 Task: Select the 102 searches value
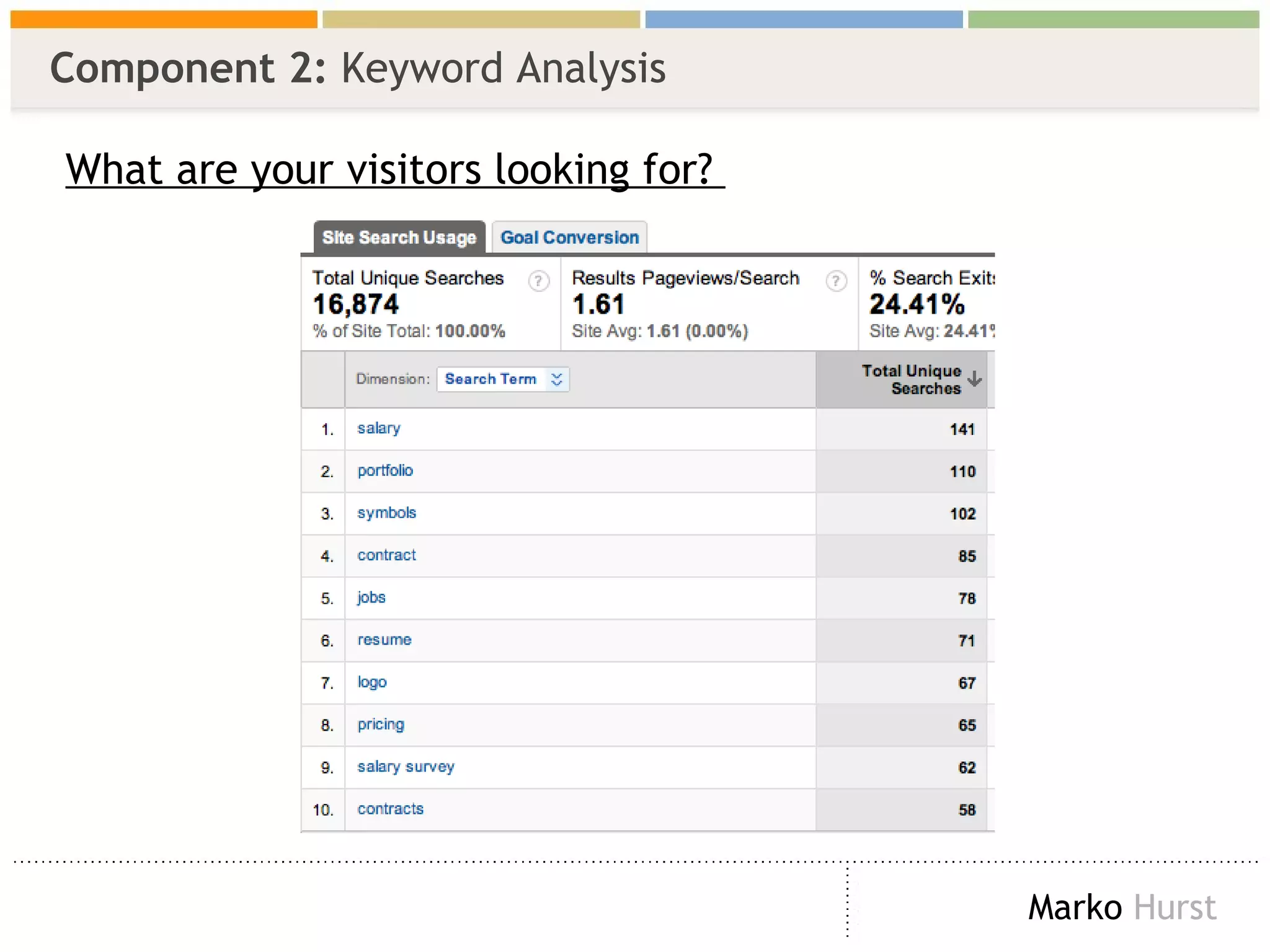962,514
